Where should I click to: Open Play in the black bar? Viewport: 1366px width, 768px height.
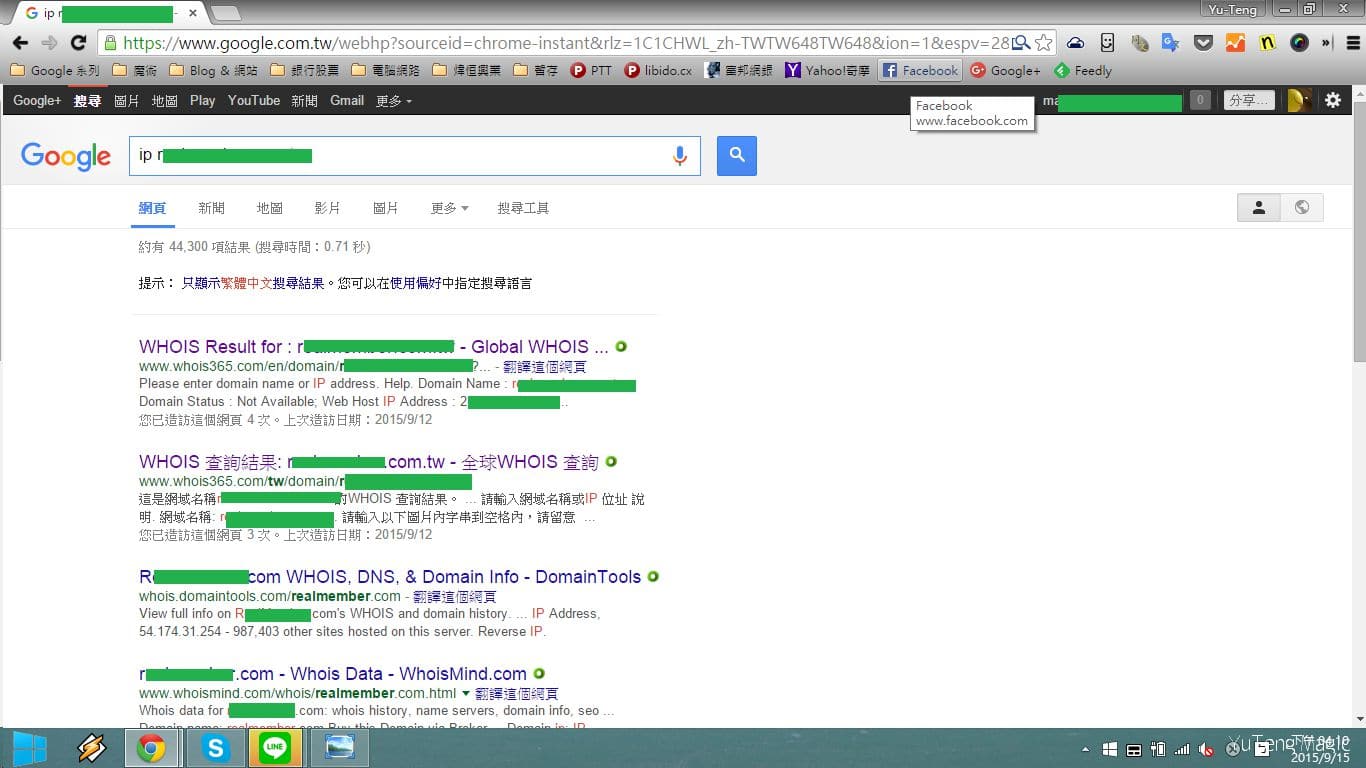[203, 101]
